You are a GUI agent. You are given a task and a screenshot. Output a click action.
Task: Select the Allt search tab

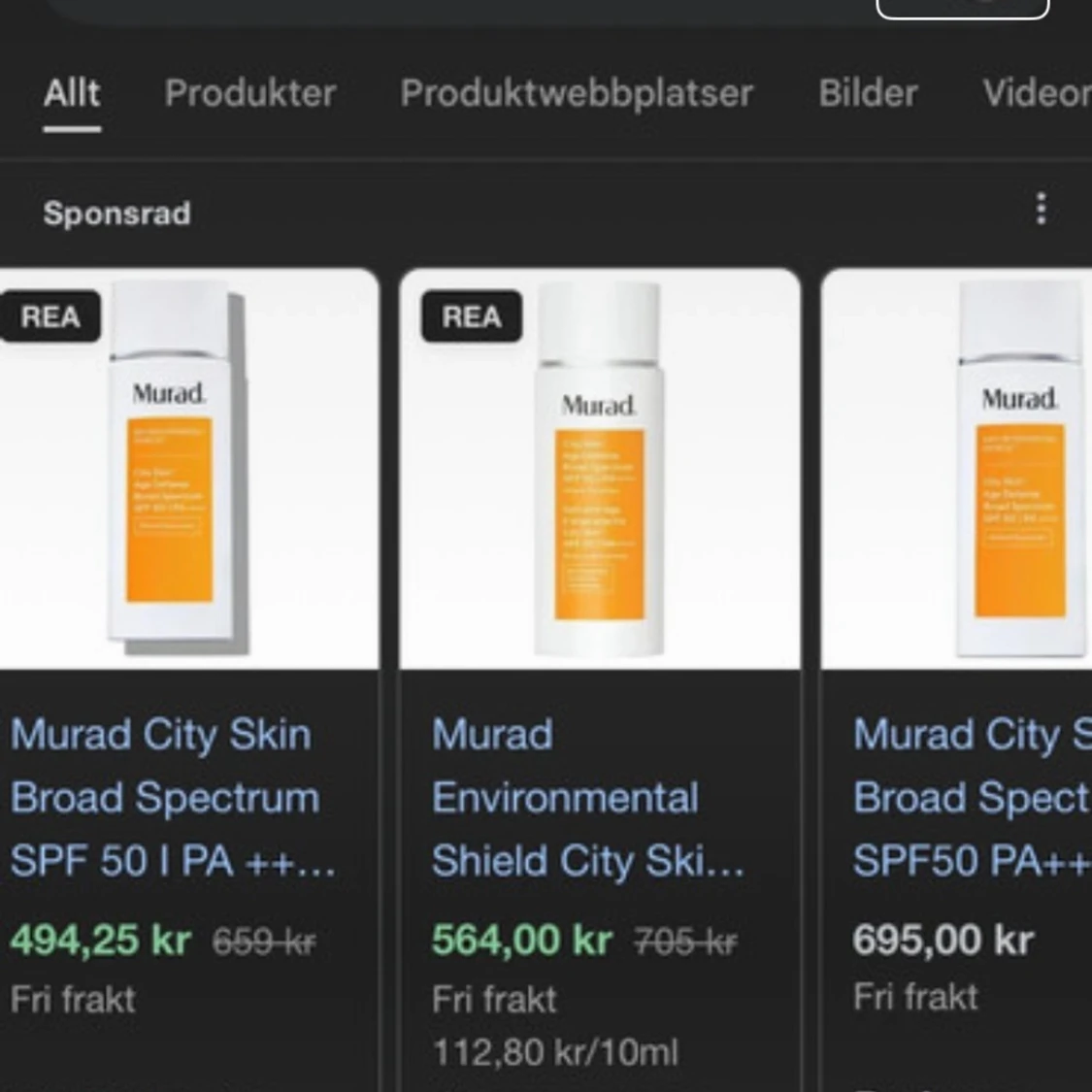coord(72,93)
